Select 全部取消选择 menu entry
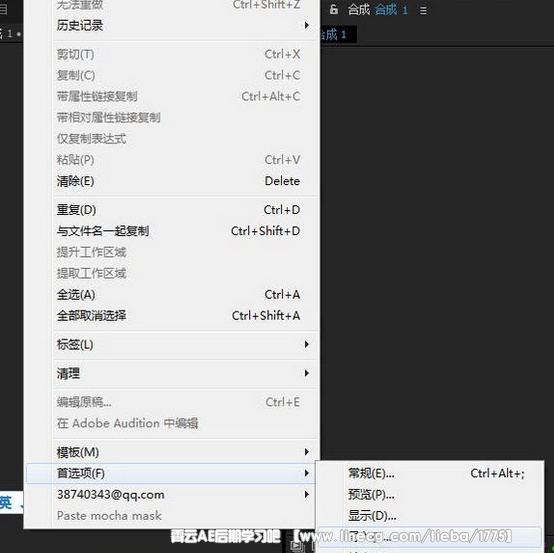 point(172,316)
